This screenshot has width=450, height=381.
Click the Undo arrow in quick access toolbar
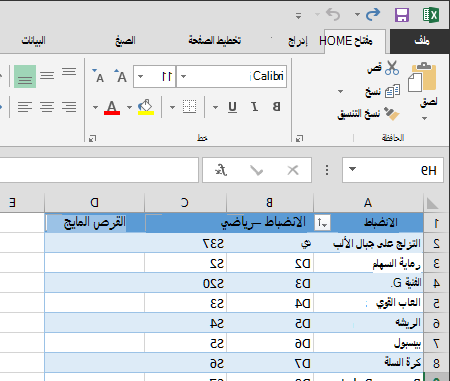(333, 14)
